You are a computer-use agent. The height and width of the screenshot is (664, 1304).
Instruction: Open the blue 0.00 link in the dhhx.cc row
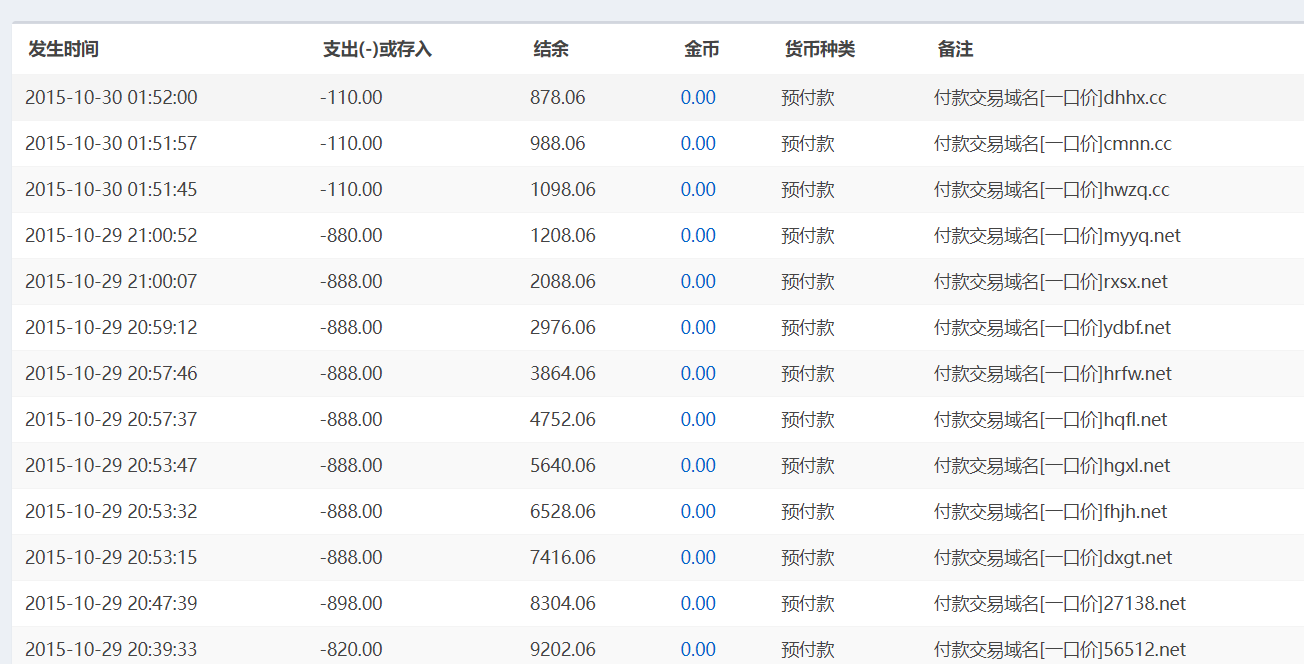click(698, 98)
